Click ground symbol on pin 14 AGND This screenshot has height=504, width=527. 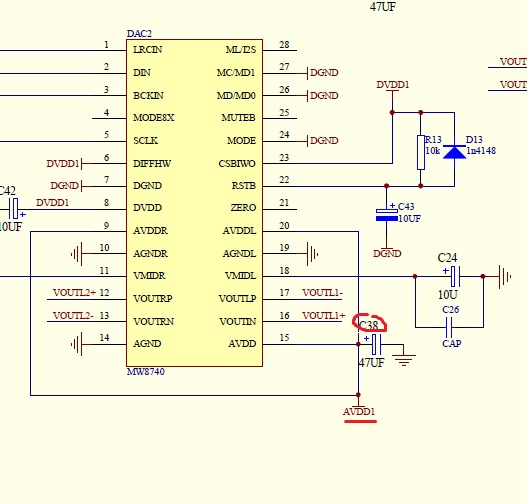(77, 344)
